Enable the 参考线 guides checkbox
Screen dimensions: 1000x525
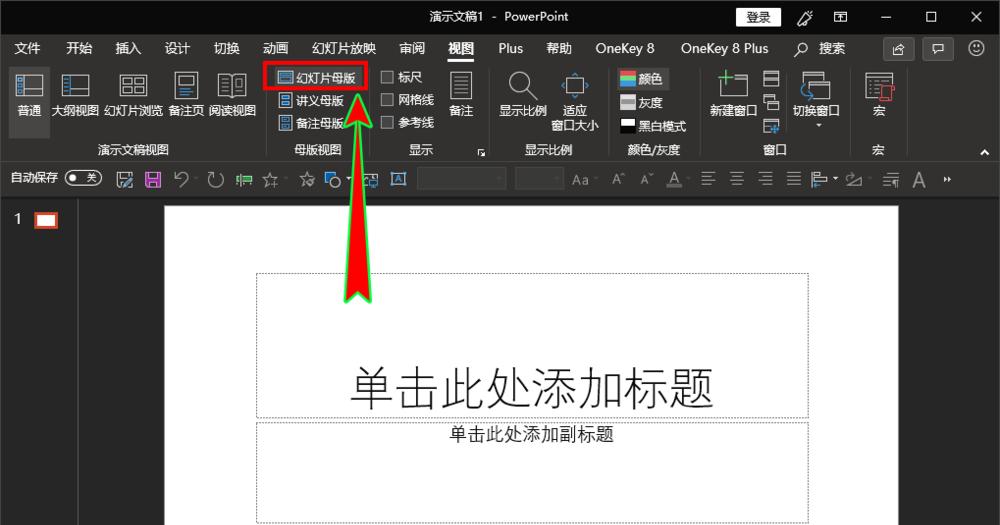(x=386, y=122)
